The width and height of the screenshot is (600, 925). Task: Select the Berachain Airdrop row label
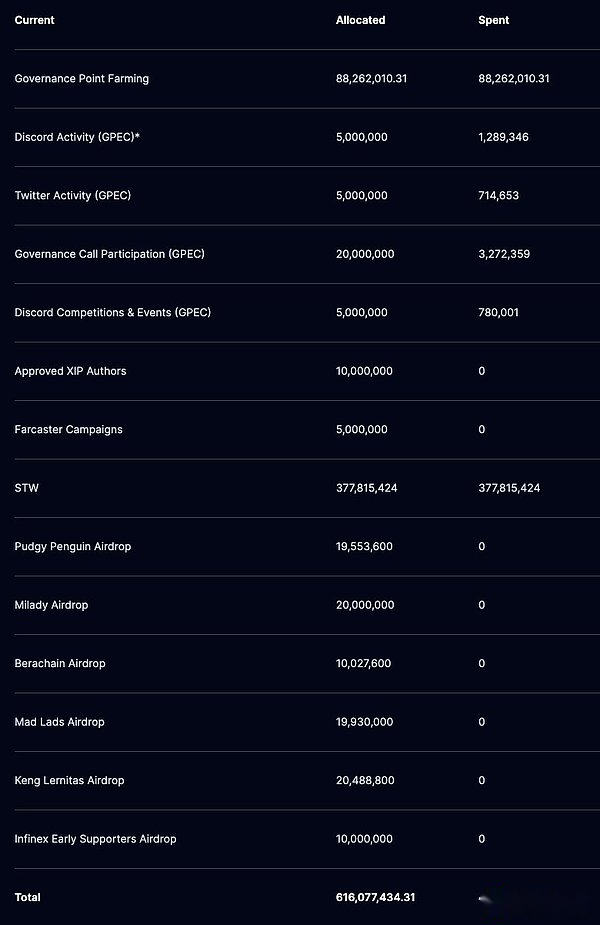[60, 663]
